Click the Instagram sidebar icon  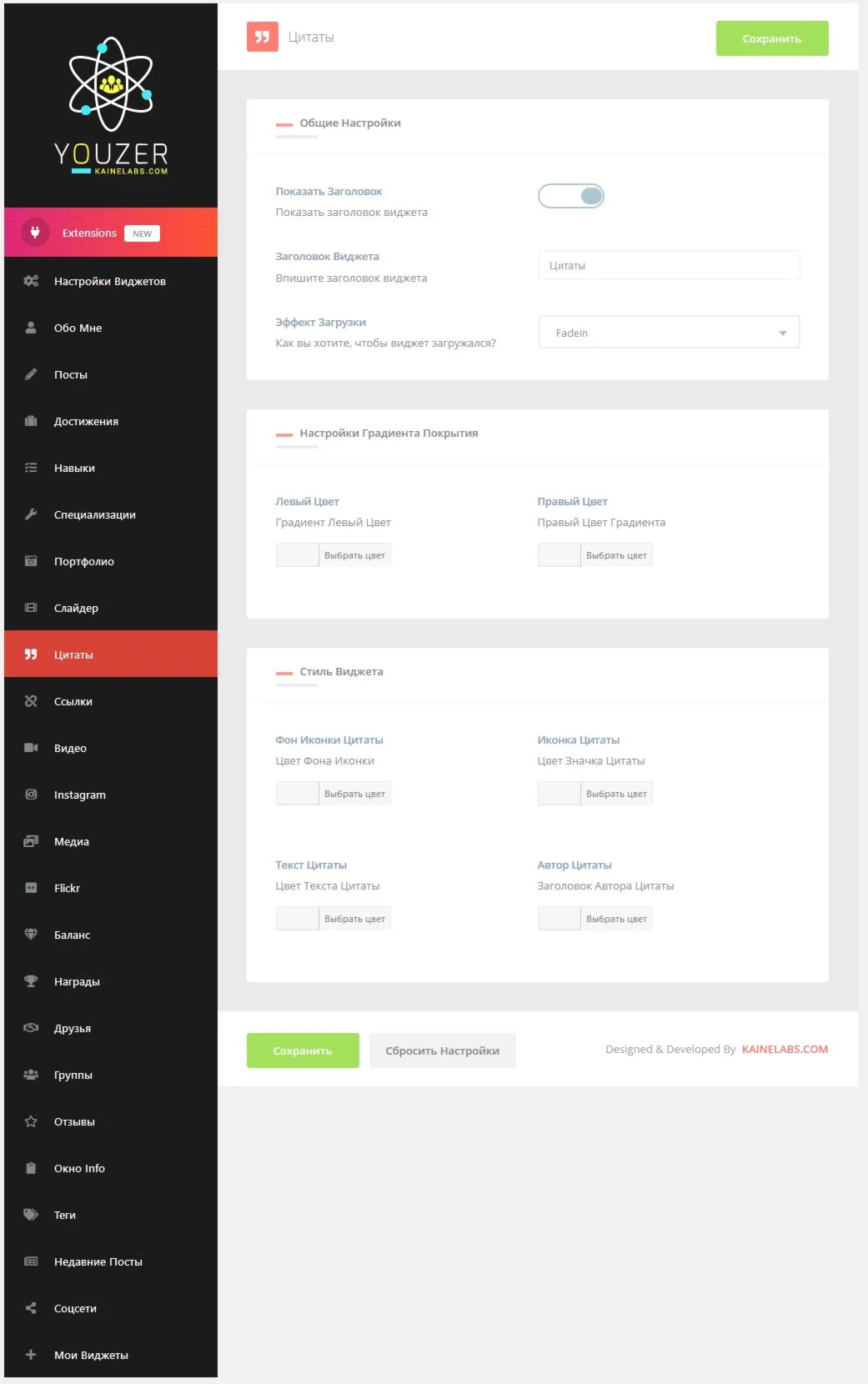tap(31, 795)
